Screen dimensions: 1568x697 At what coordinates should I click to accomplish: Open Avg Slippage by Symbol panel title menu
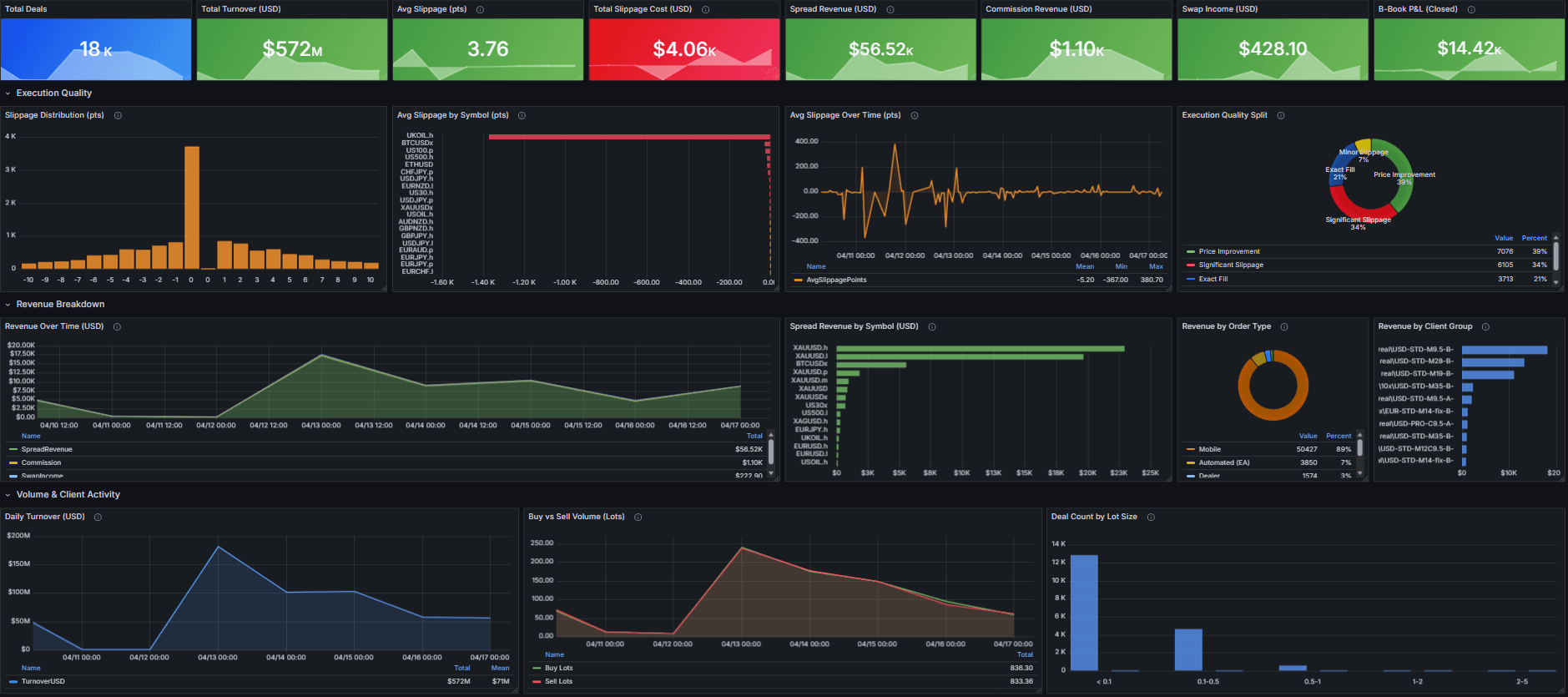pos(452,115)
